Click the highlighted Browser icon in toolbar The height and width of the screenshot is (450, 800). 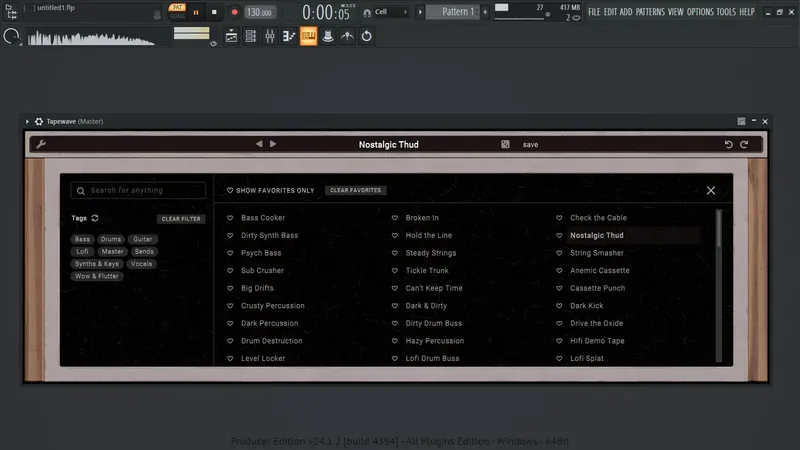click(308, 36)
